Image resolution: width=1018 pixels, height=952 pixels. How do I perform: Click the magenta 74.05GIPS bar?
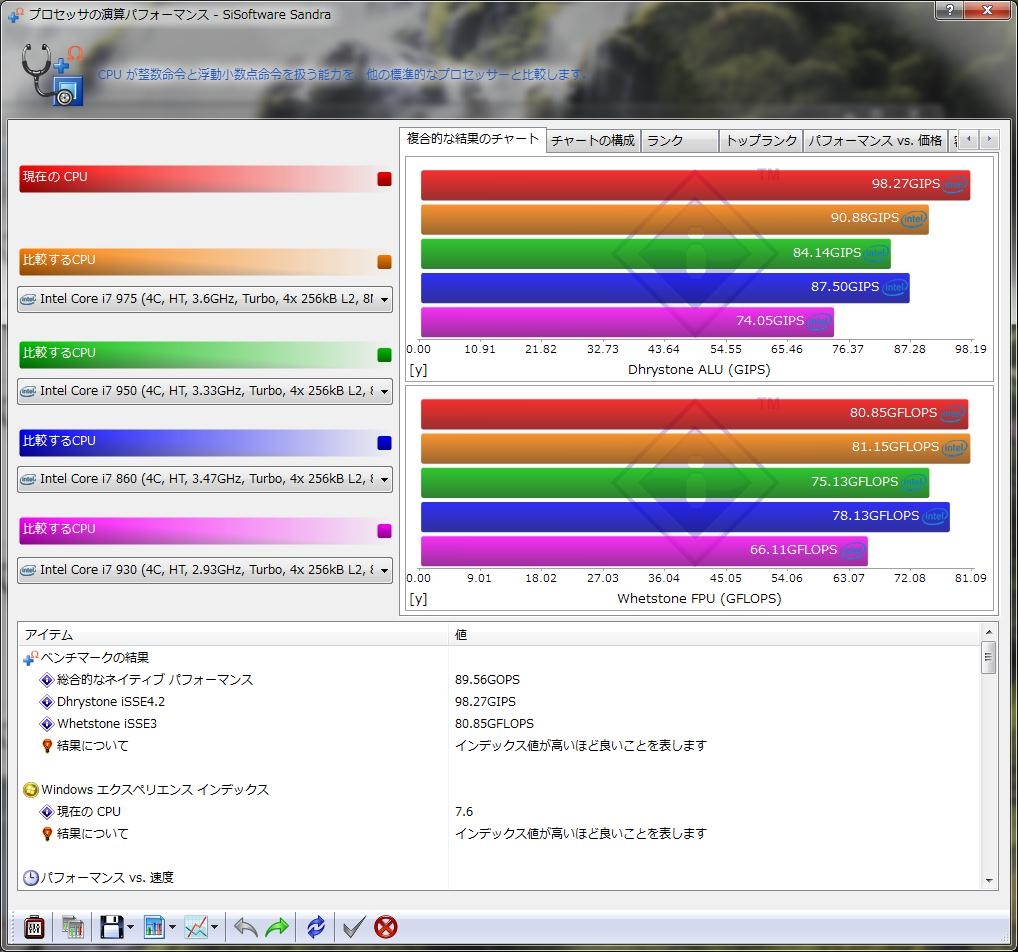pyautogui.click(x=627, y=322)
